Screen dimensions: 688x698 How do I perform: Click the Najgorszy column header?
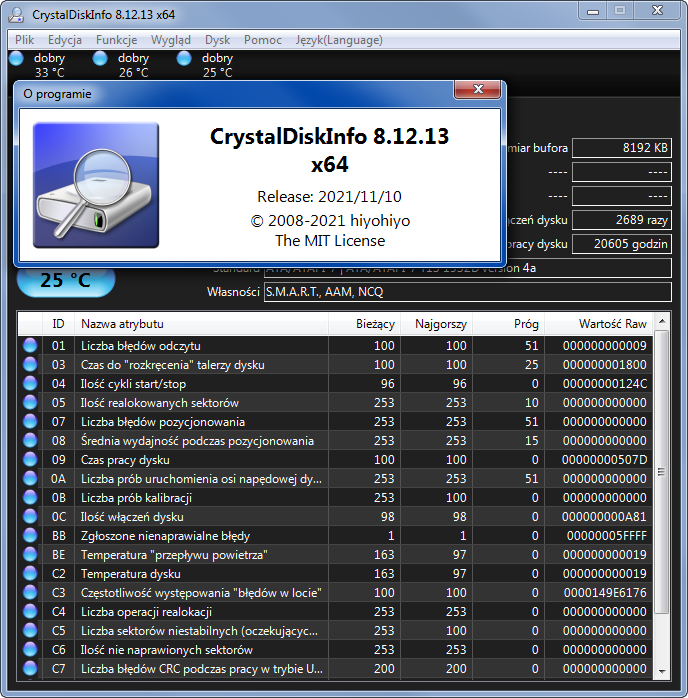tap(437, 324)
